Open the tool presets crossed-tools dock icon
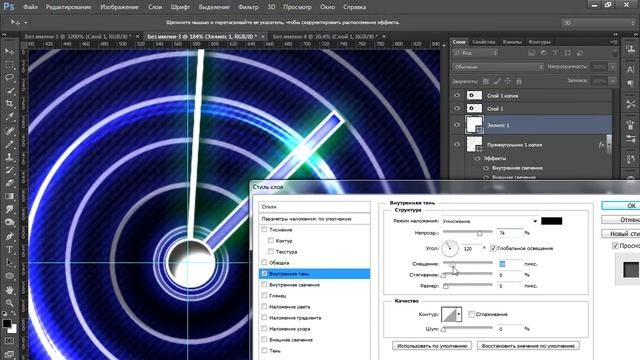 coord(631,104)
